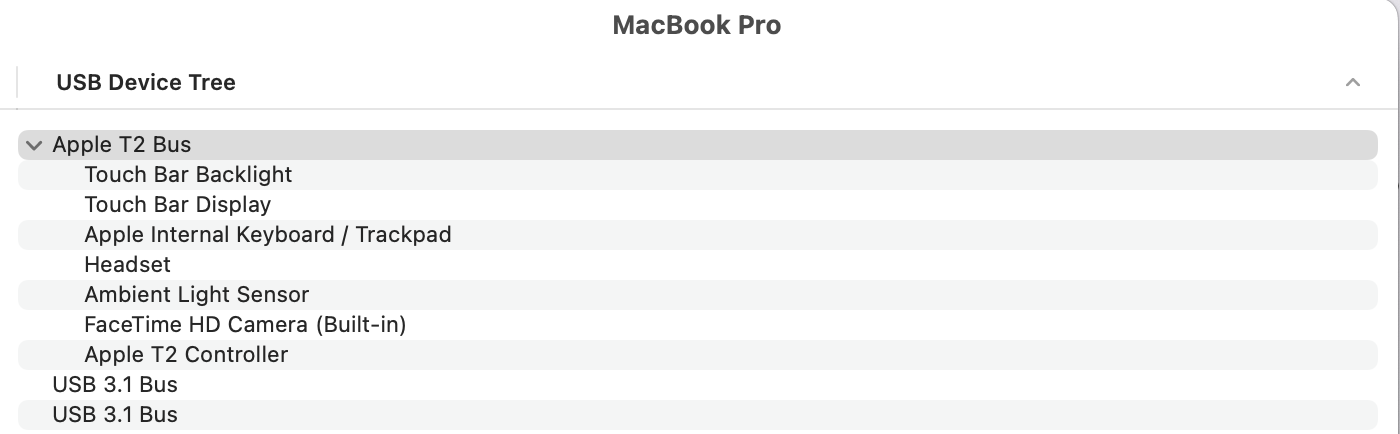This screenshot has width=1400, height=434.
Task: Click the MacBook Pro window title
Action: pyautogui.click(x=696, y=26)
